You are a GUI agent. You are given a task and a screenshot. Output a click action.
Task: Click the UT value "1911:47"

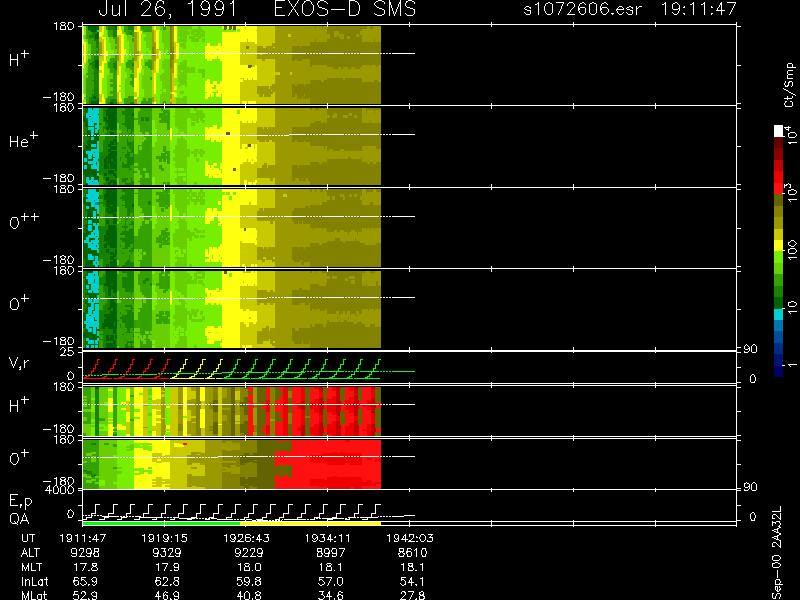pos(83,538)
